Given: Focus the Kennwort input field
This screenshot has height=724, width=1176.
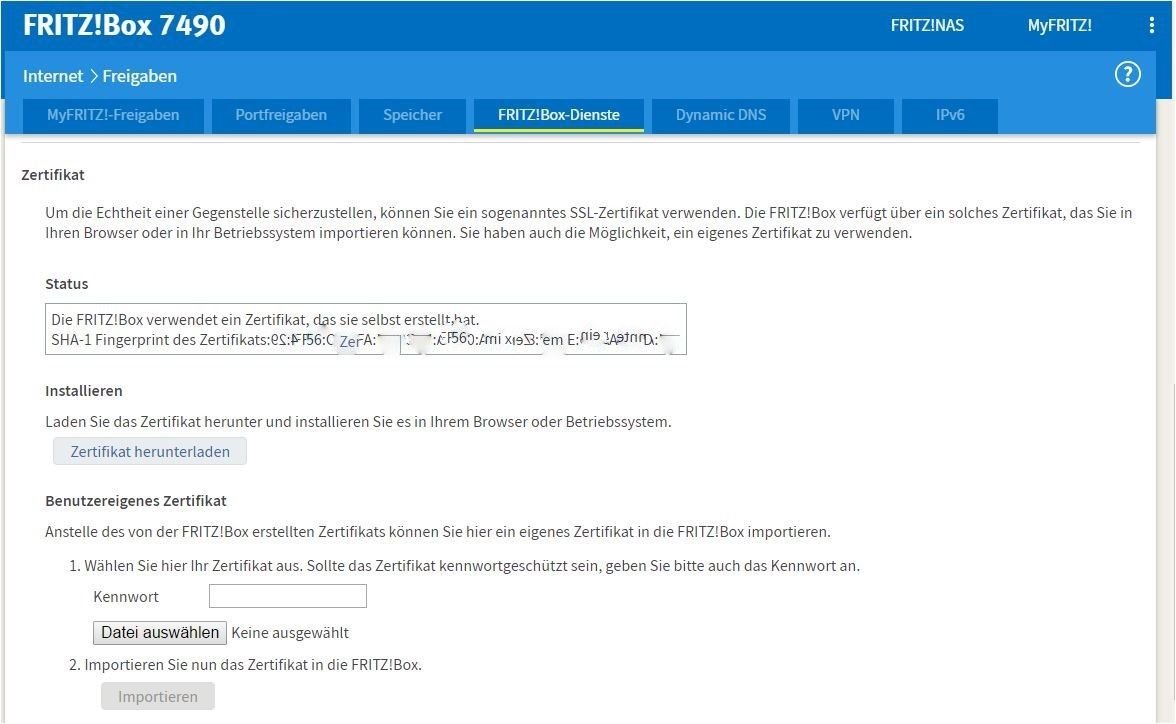Looking at the screenshot, I should (288, 596).
